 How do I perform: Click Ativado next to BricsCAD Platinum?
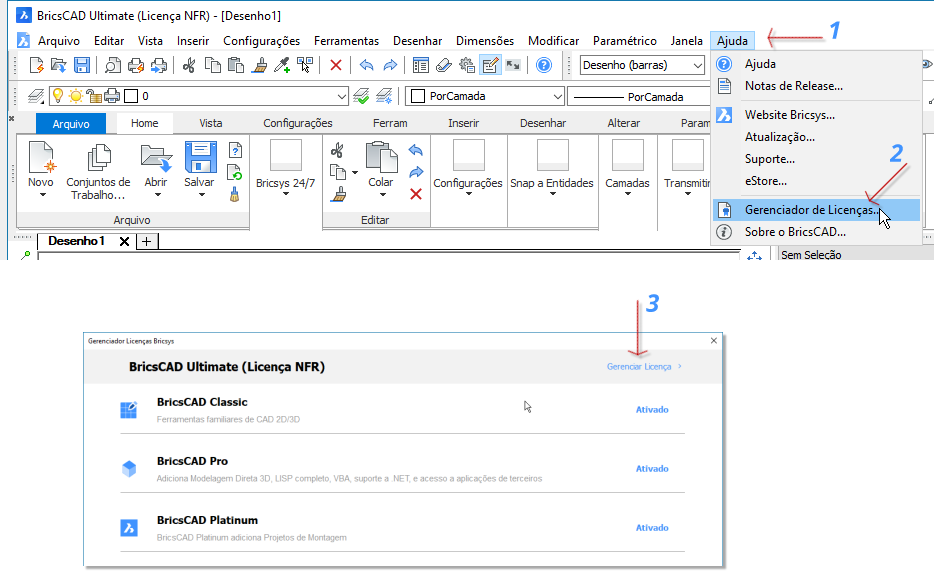click(x=652, y=528)
